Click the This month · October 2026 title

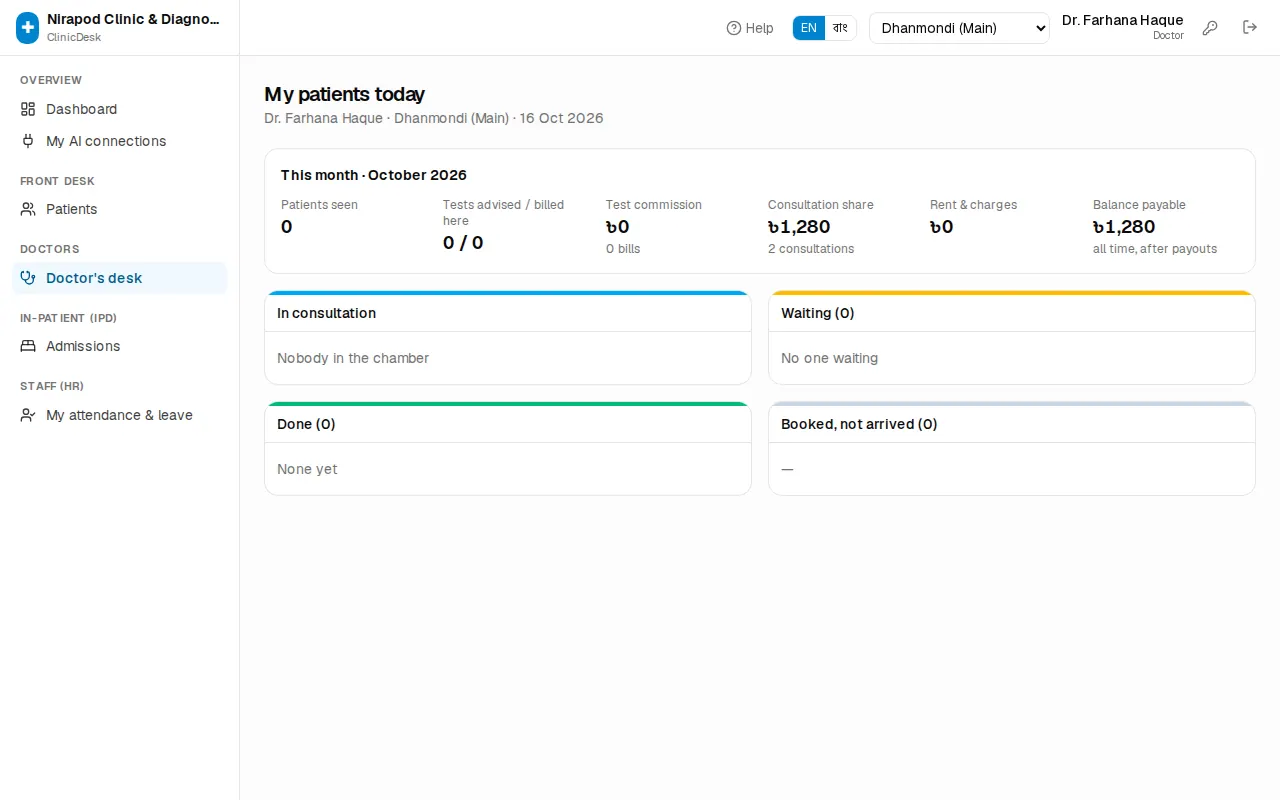coord(374,175)
